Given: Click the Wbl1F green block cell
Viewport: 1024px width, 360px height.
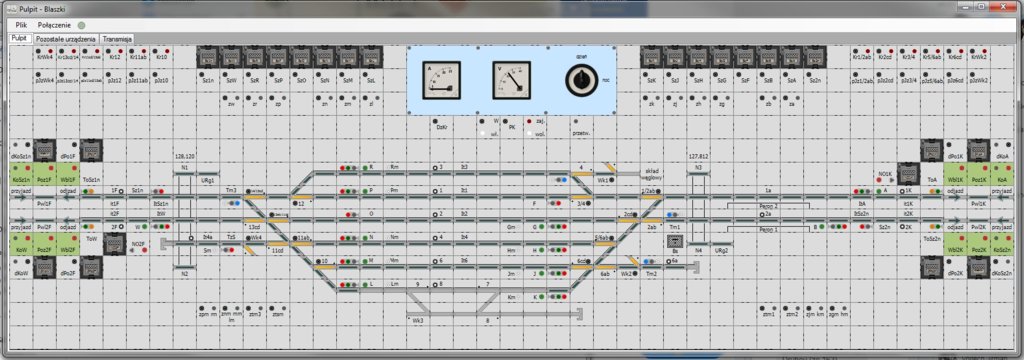Looking at the screenshot, I should 69,174.
